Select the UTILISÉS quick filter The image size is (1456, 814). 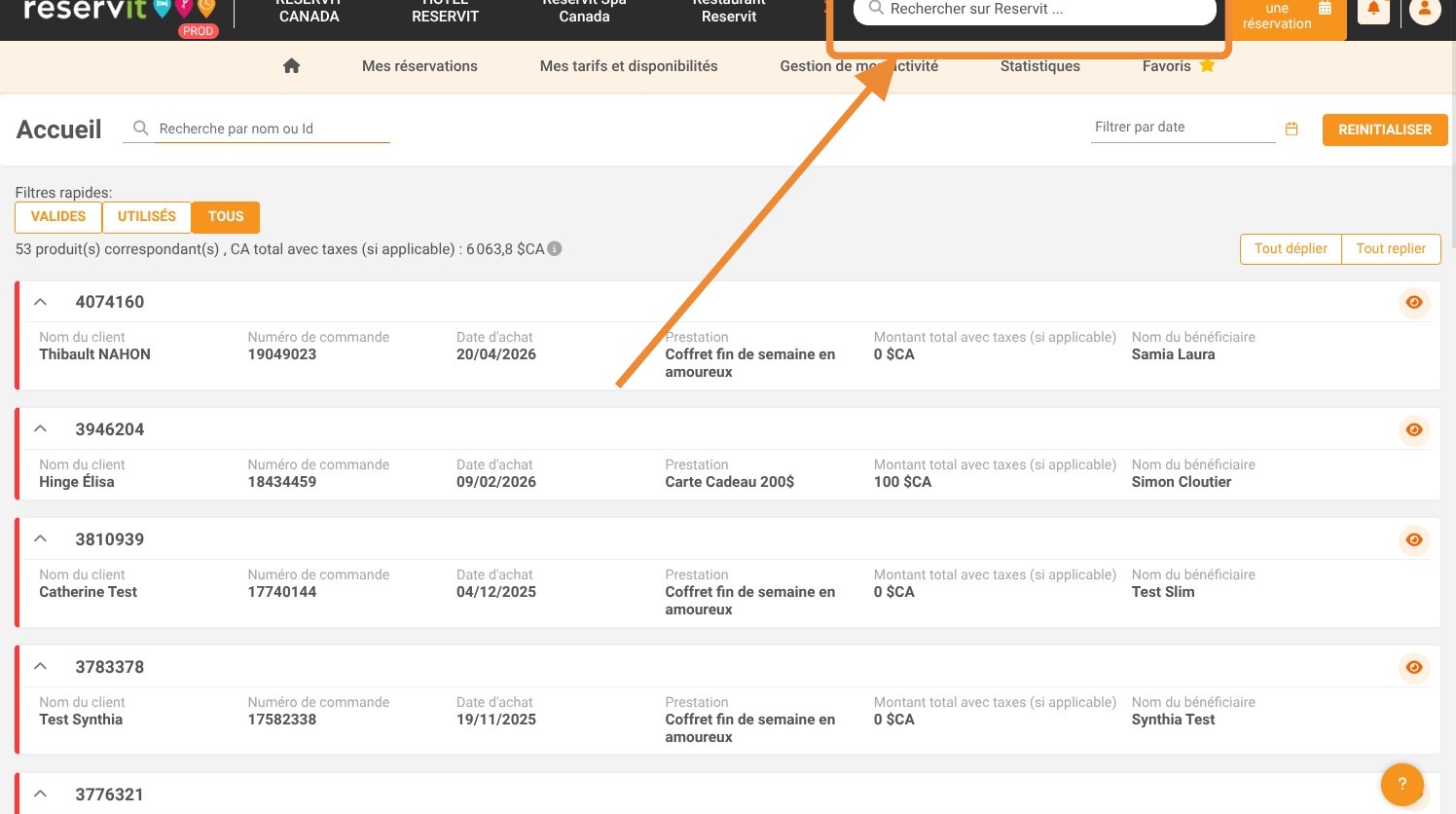click(147, 217)
